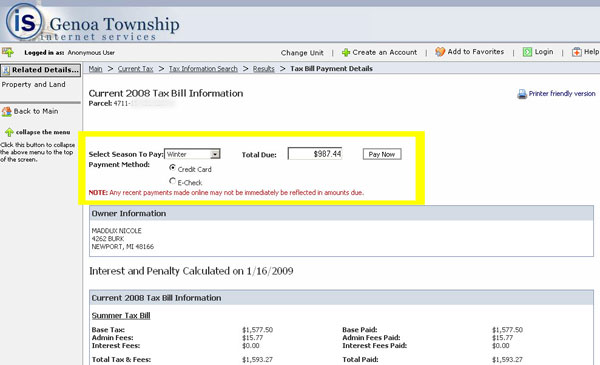Click the Total Due amount field
The width and height of the screenshot is (600, 365).
click(x=315, y=154)
